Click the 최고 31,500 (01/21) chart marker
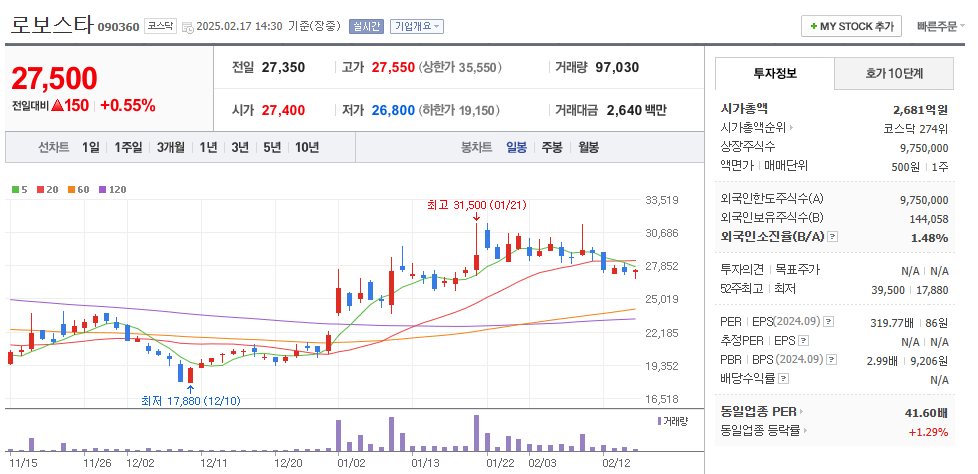The width and height of the screenshot is (978, 474). coord(477,205)
